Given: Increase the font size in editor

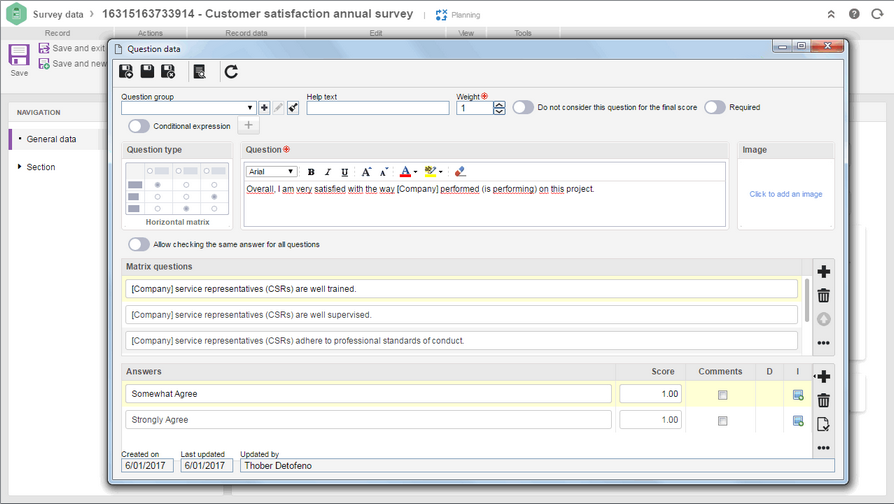Looking at the screenshot, I should click(366, 172).
